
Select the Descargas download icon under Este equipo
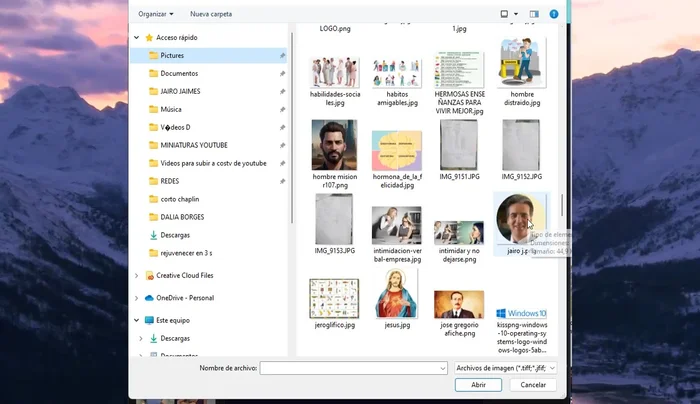point(153,338)
